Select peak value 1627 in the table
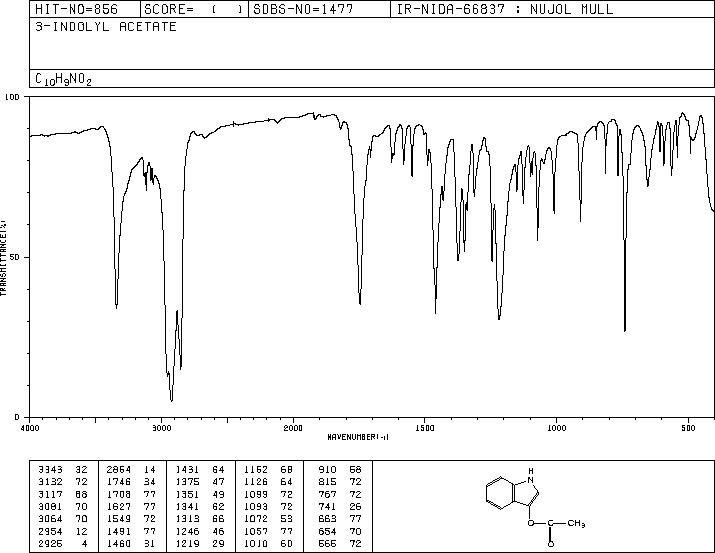The width and height of the screenshot is (715, 553). click(x=119, y=506)
